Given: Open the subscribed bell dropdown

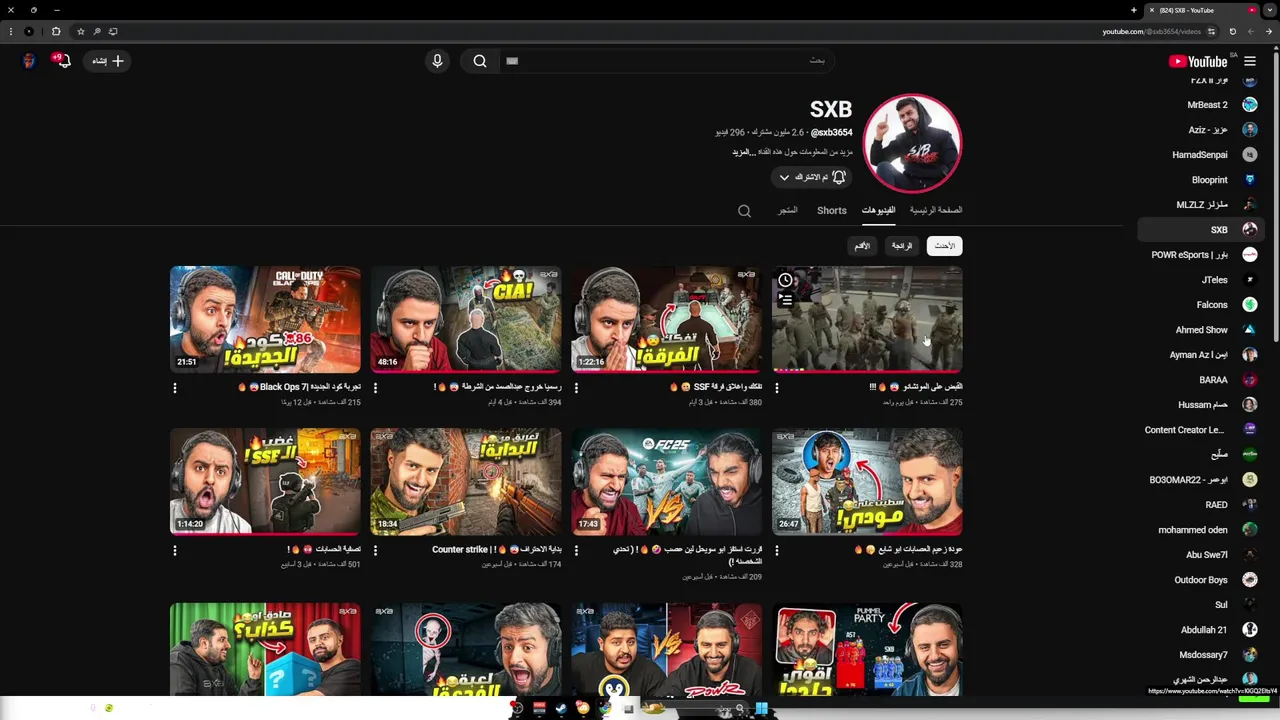Looking at the screenshot, I should coord(810,177).
